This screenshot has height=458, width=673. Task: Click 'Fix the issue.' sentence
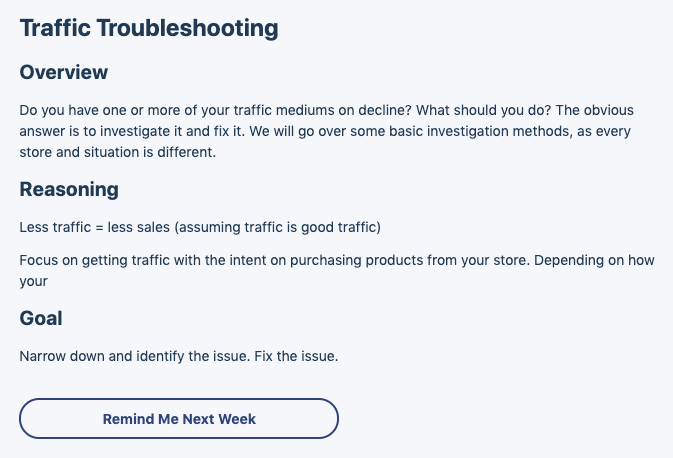[x=296, y=356]
